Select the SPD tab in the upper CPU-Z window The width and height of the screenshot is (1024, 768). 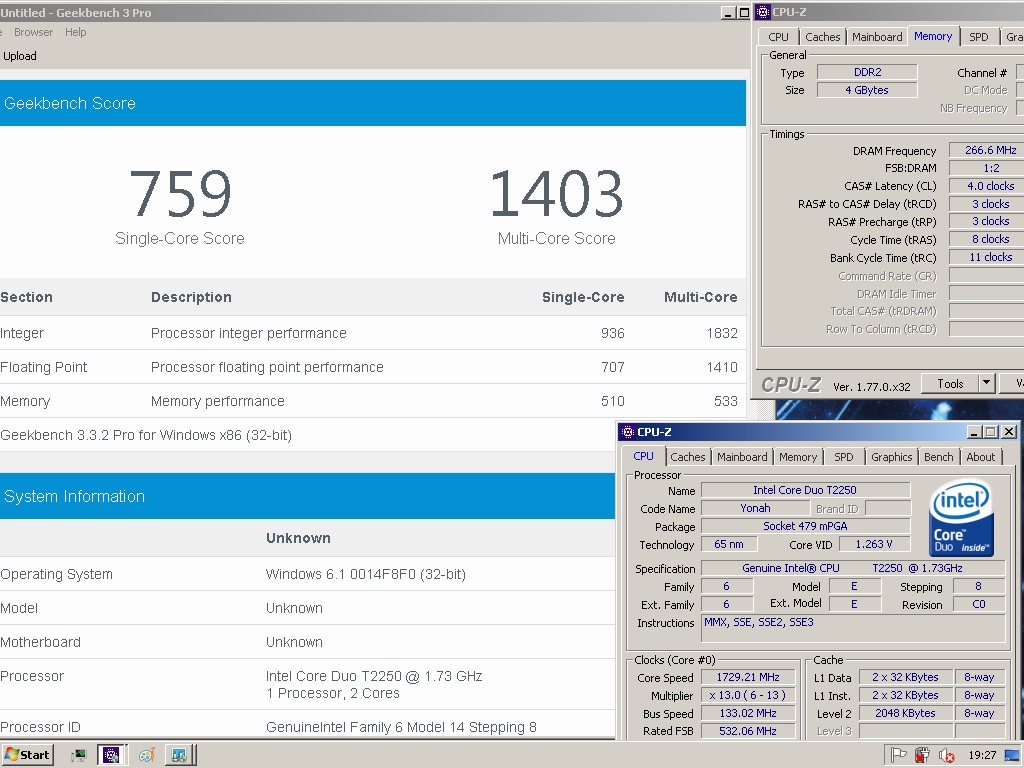[x=978, y=37]
